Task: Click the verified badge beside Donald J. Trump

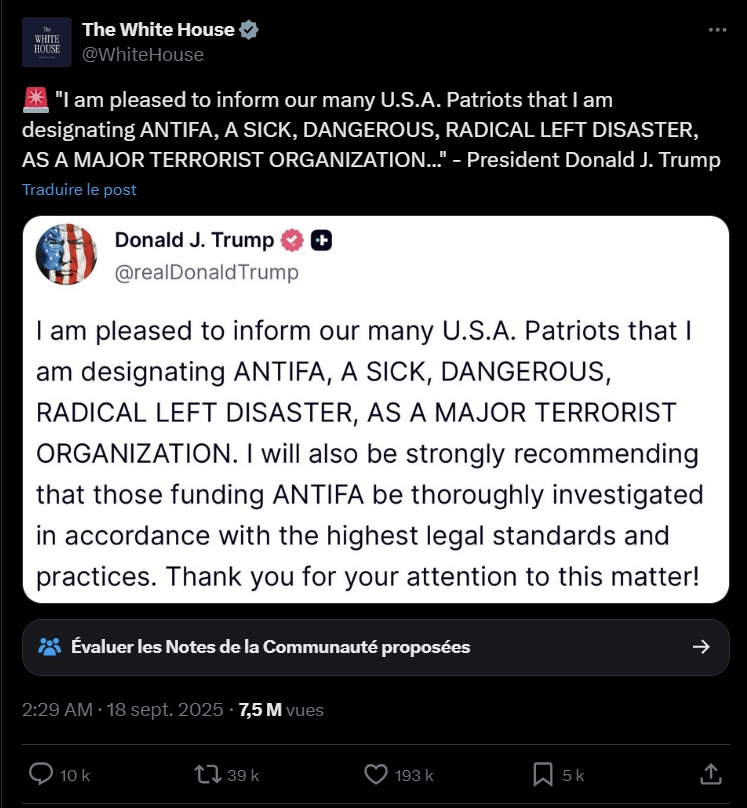Action: tap(292, 240)
